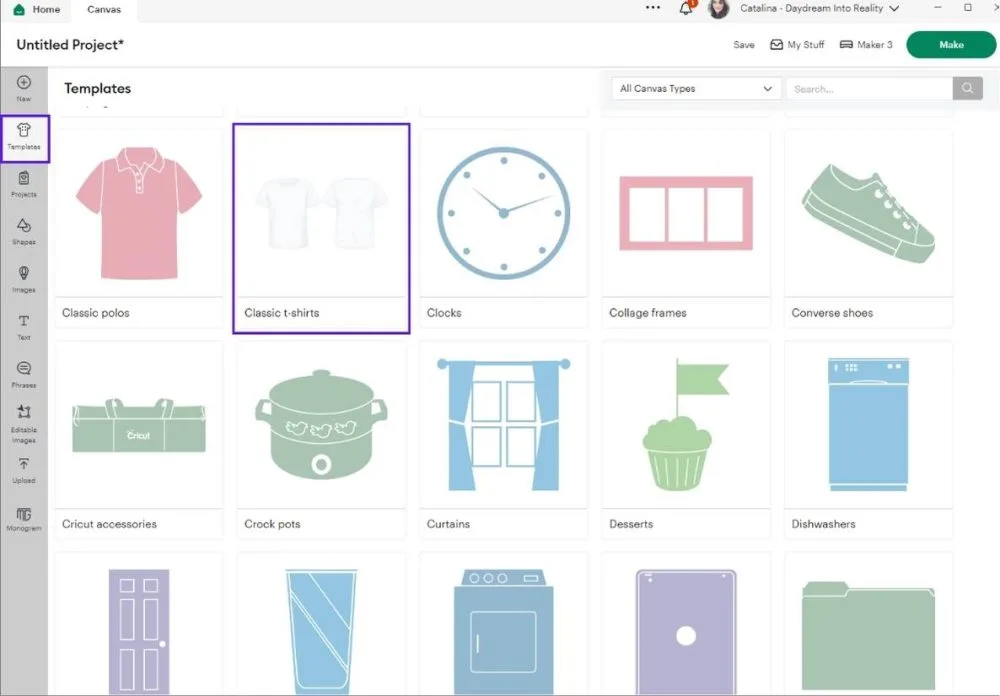The width and height of the screenshot is (1000, 696).
Task: Click the Upload icon in sidebar
Action: tap(24, 471)
